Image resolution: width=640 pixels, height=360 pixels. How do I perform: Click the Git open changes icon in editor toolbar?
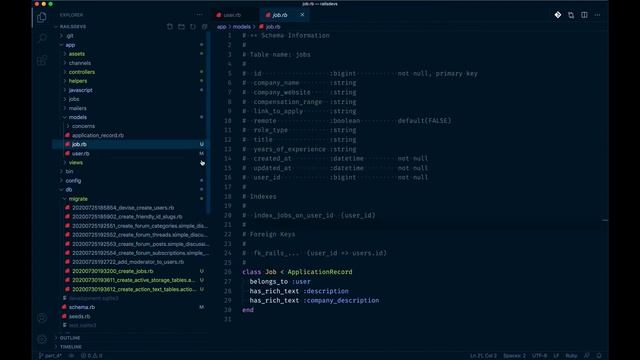point(558,15)
